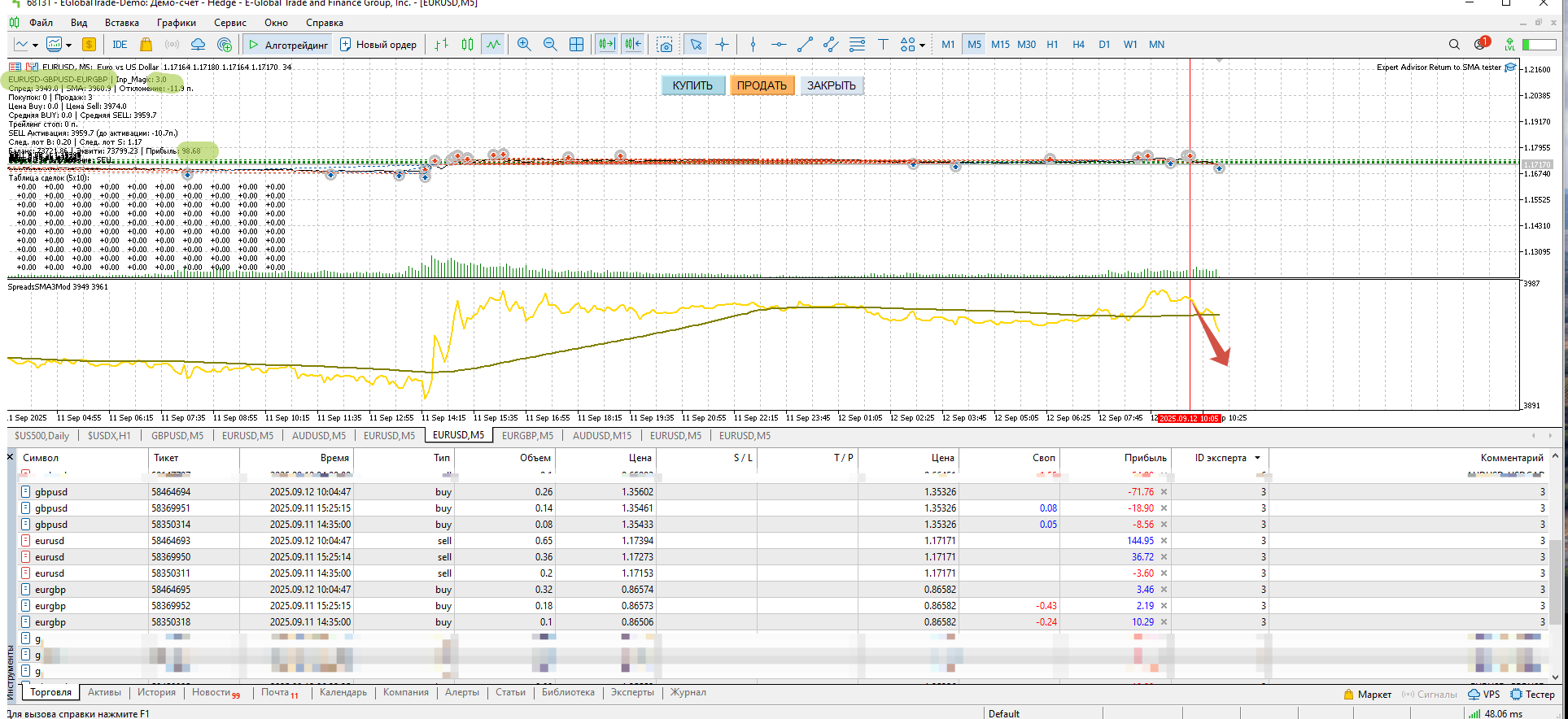Select the cursor arrow tool
This screenshot has height=719, width=1568.
click(696, 45)
